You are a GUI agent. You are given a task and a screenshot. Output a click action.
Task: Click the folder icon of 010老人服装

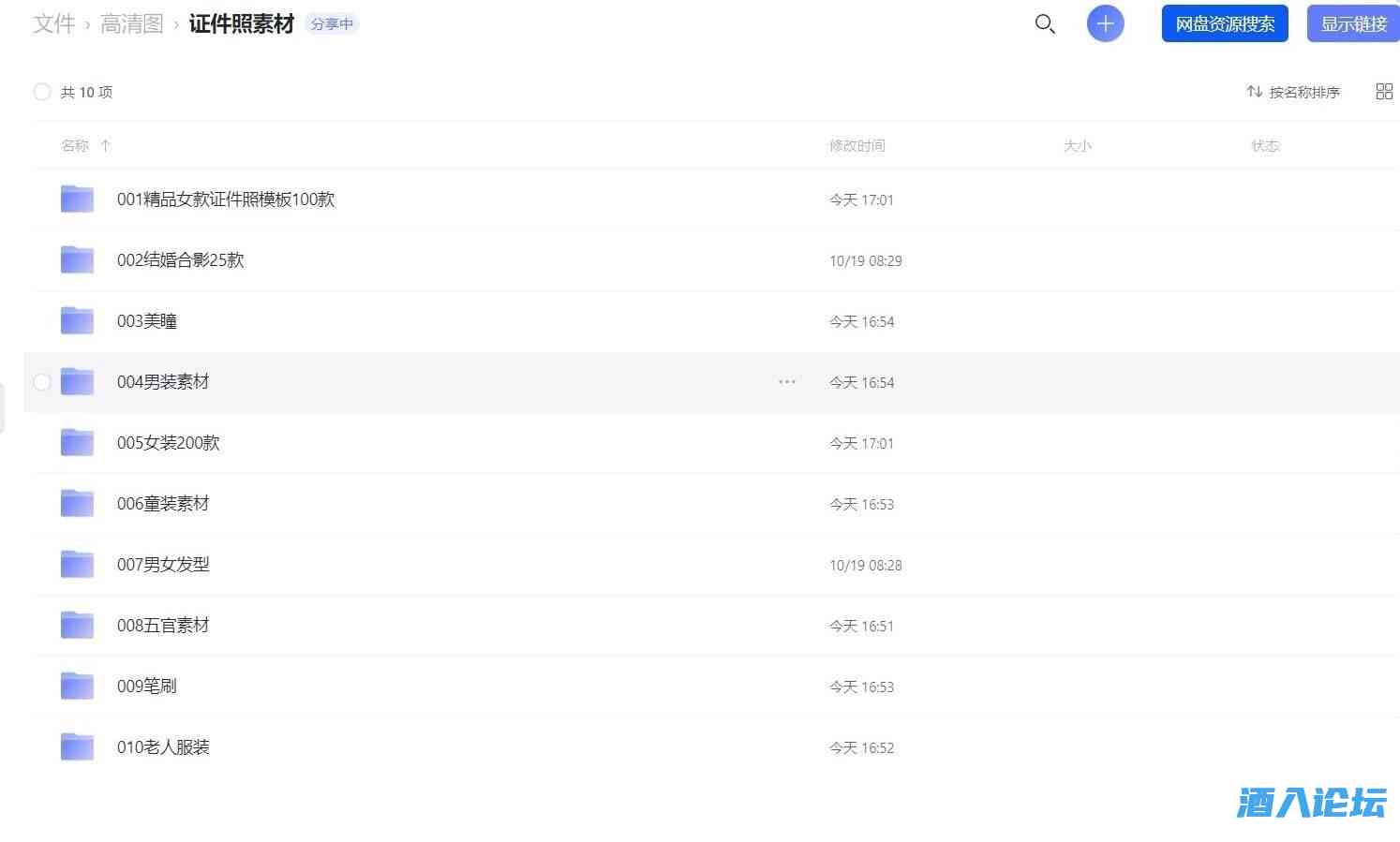pos(77,747)
